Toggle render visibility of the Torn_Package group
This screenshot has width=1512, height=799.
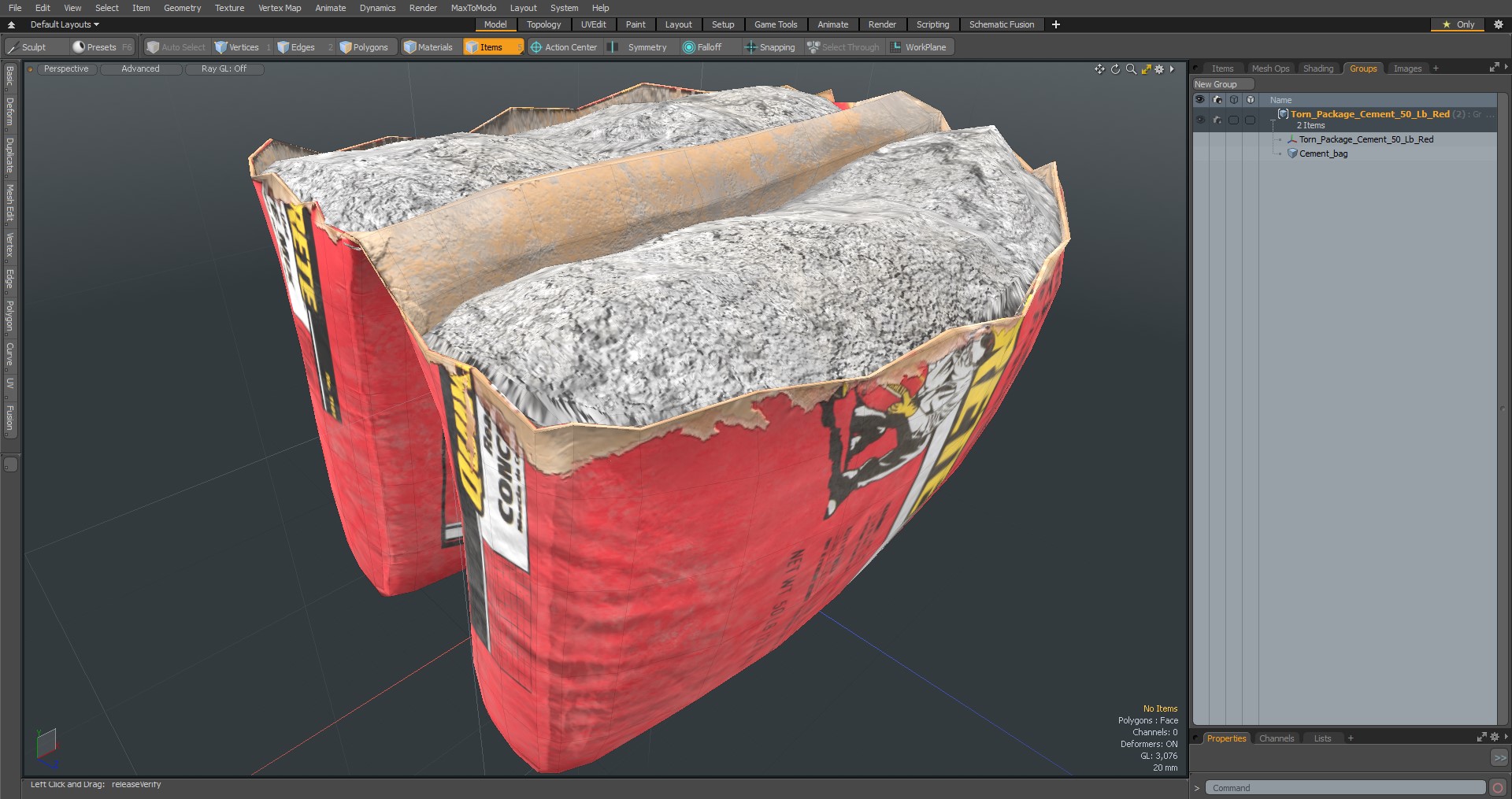[1217, 120]
